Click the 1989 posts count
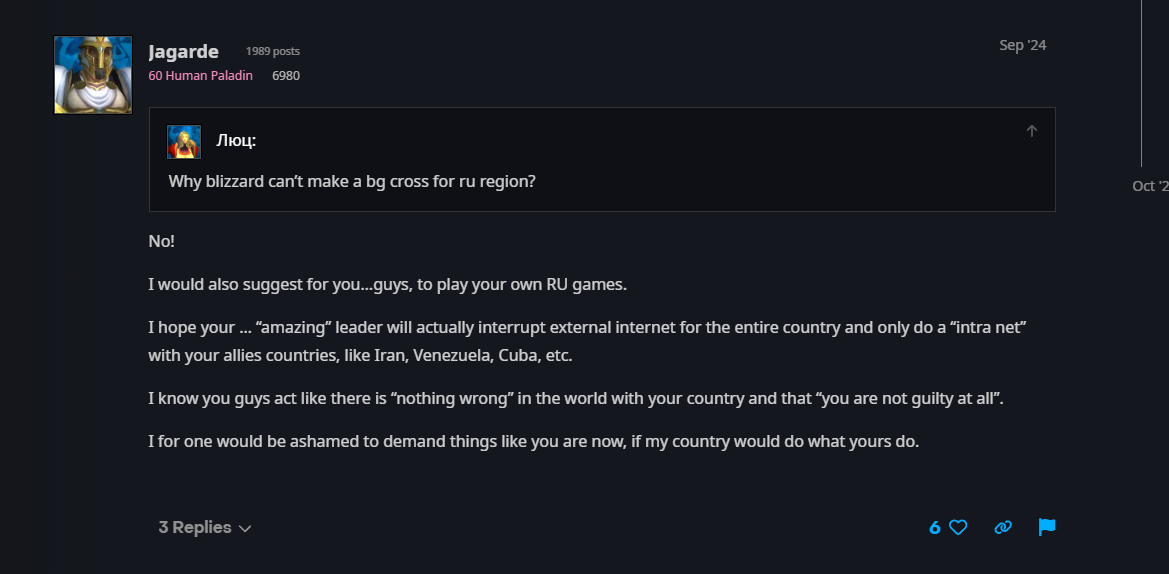Image resolution: width=1169 pixels, height=574 pixels. pos(273,51)
